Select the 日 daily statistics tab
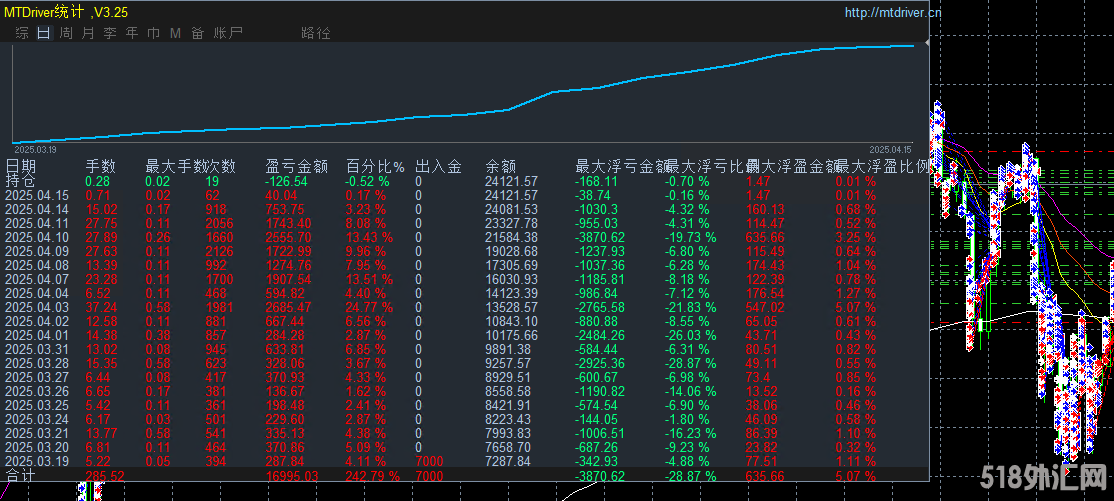Screen dimensions: 1114x501 43,33
